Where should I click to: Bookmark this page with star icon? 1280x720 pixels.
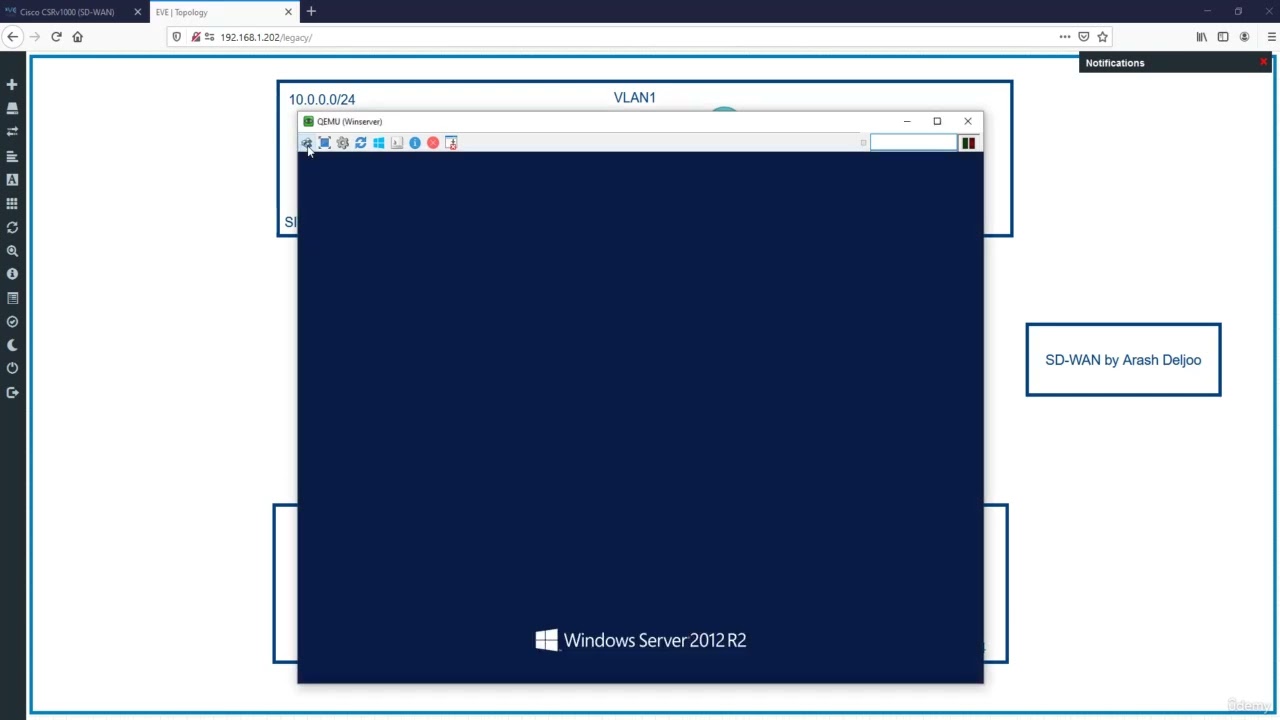[1102, 37]
